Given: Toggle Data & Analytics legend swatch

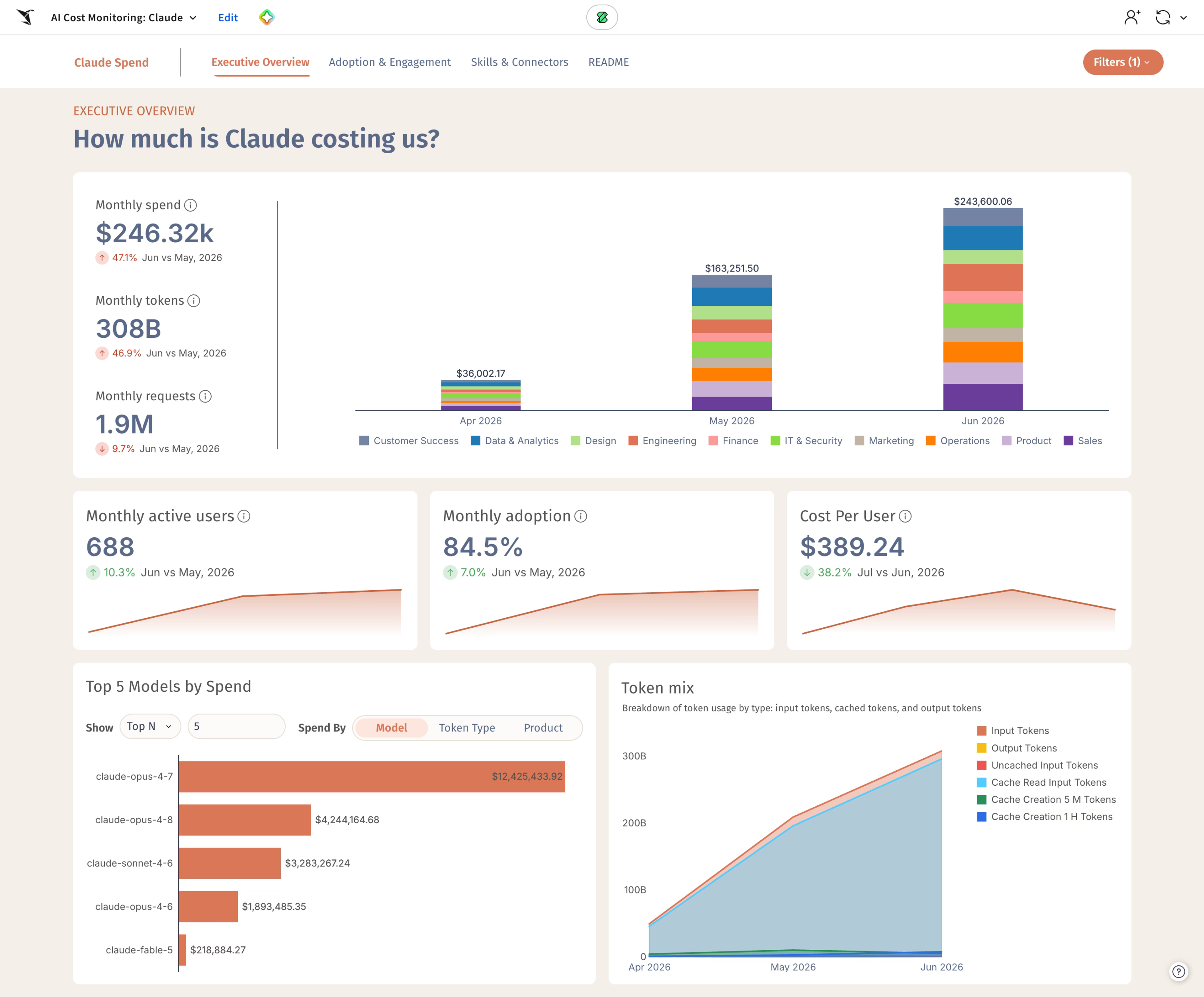Looking at the screenshot, I should (x=475, y=441).
